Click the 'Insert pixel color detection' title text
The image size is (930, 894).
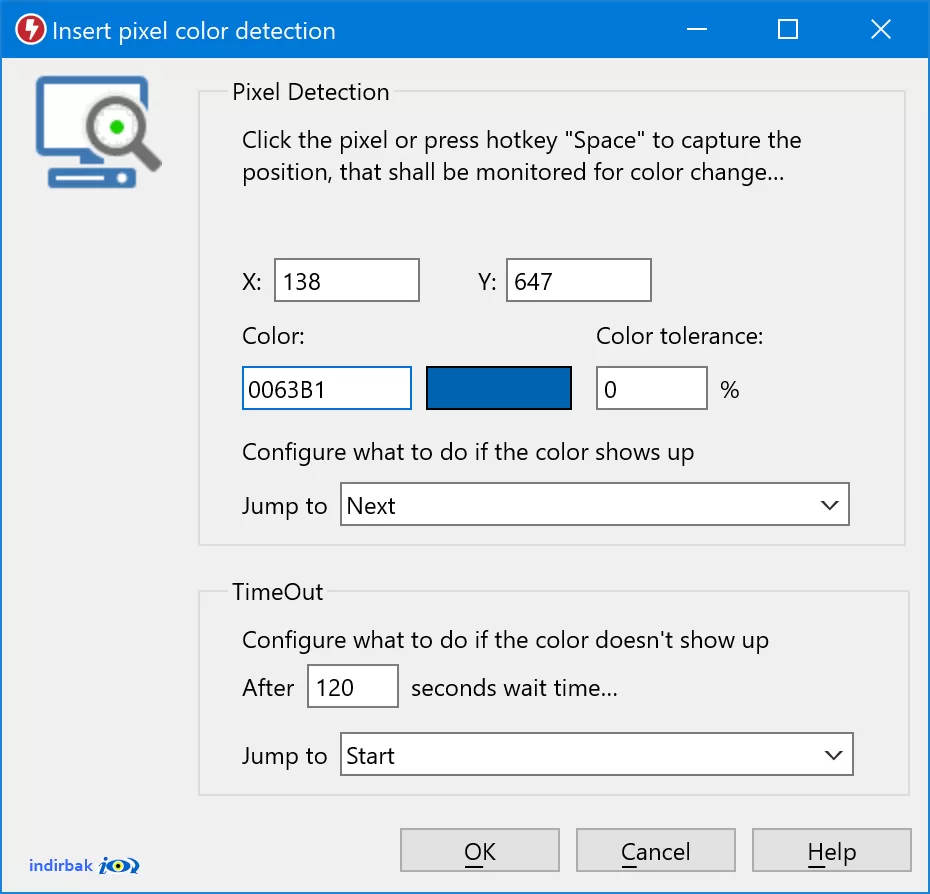tap(194, 31)
